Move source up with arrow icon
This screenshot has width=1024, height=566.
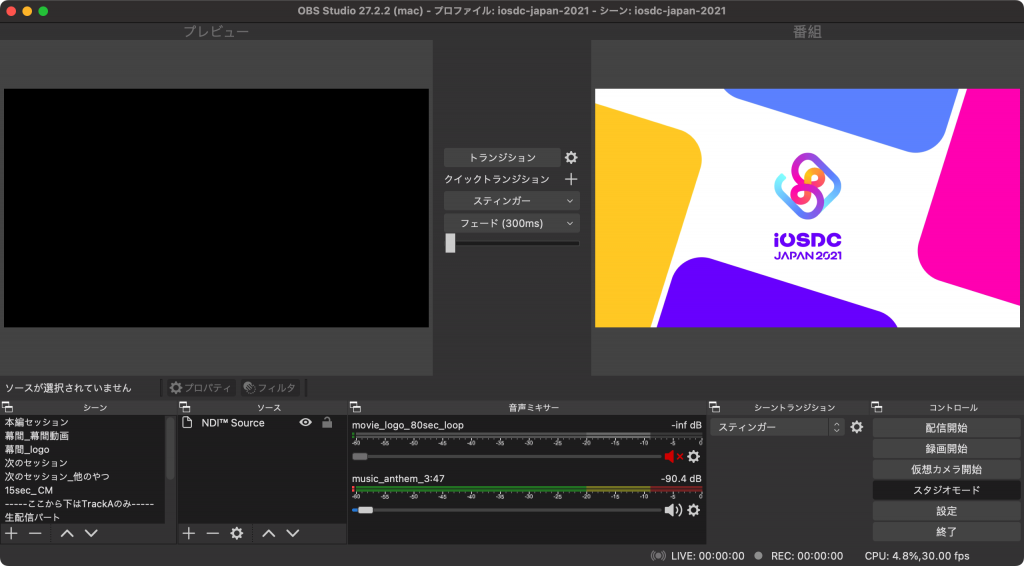coord(268,533)
